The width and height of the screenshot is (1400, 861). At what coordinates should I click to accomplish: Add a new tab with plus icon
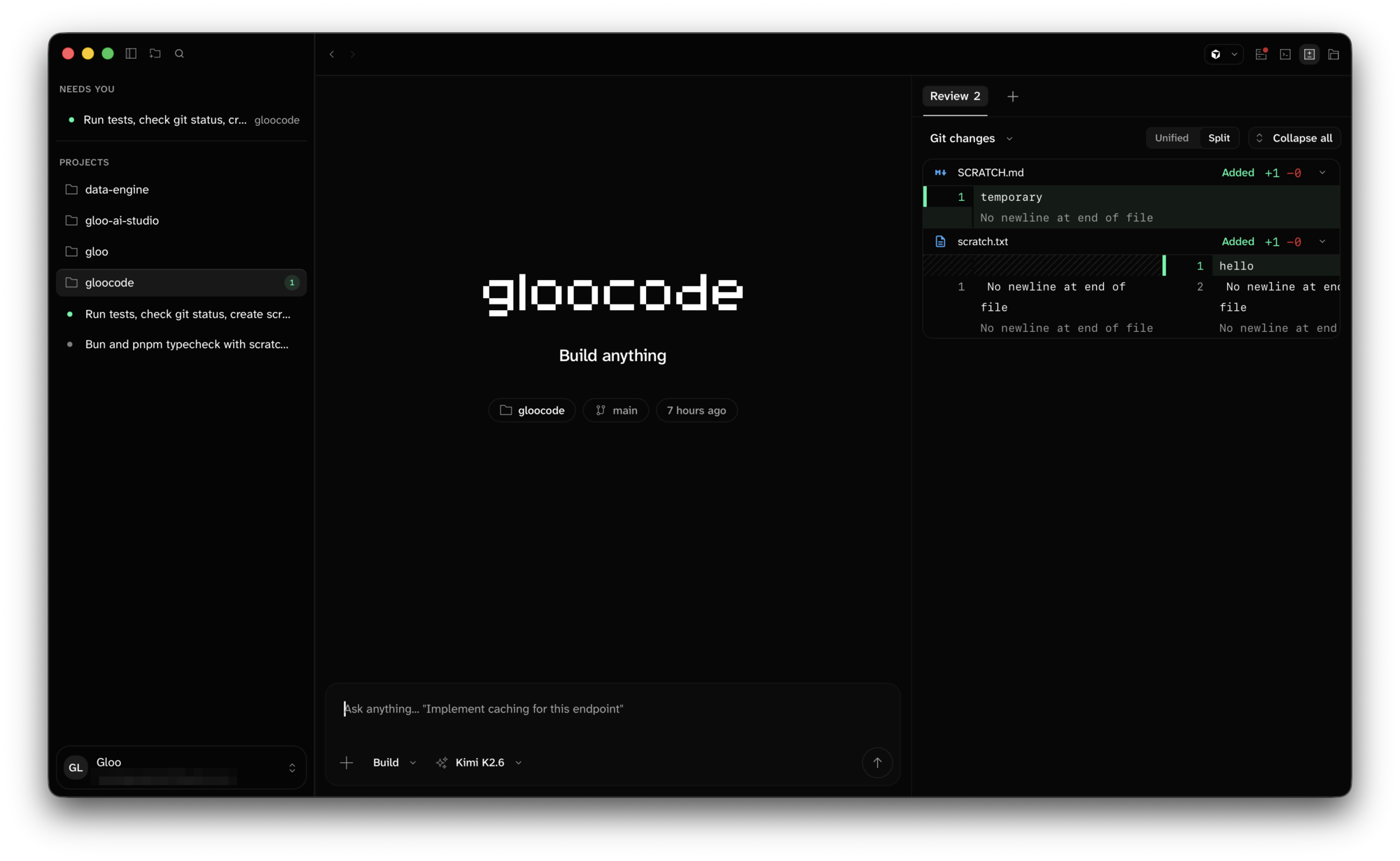(x=1013, y=97)
